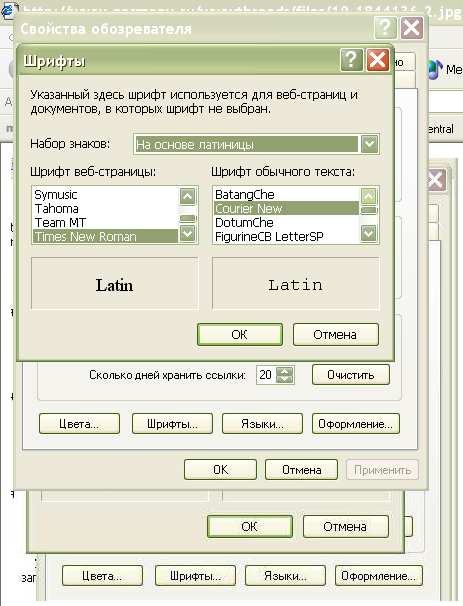This screenshot has width=463, height=606.
Task: Click OK in the Шрифты dialog
Action: pyautogui.click(x=240, y=334)
